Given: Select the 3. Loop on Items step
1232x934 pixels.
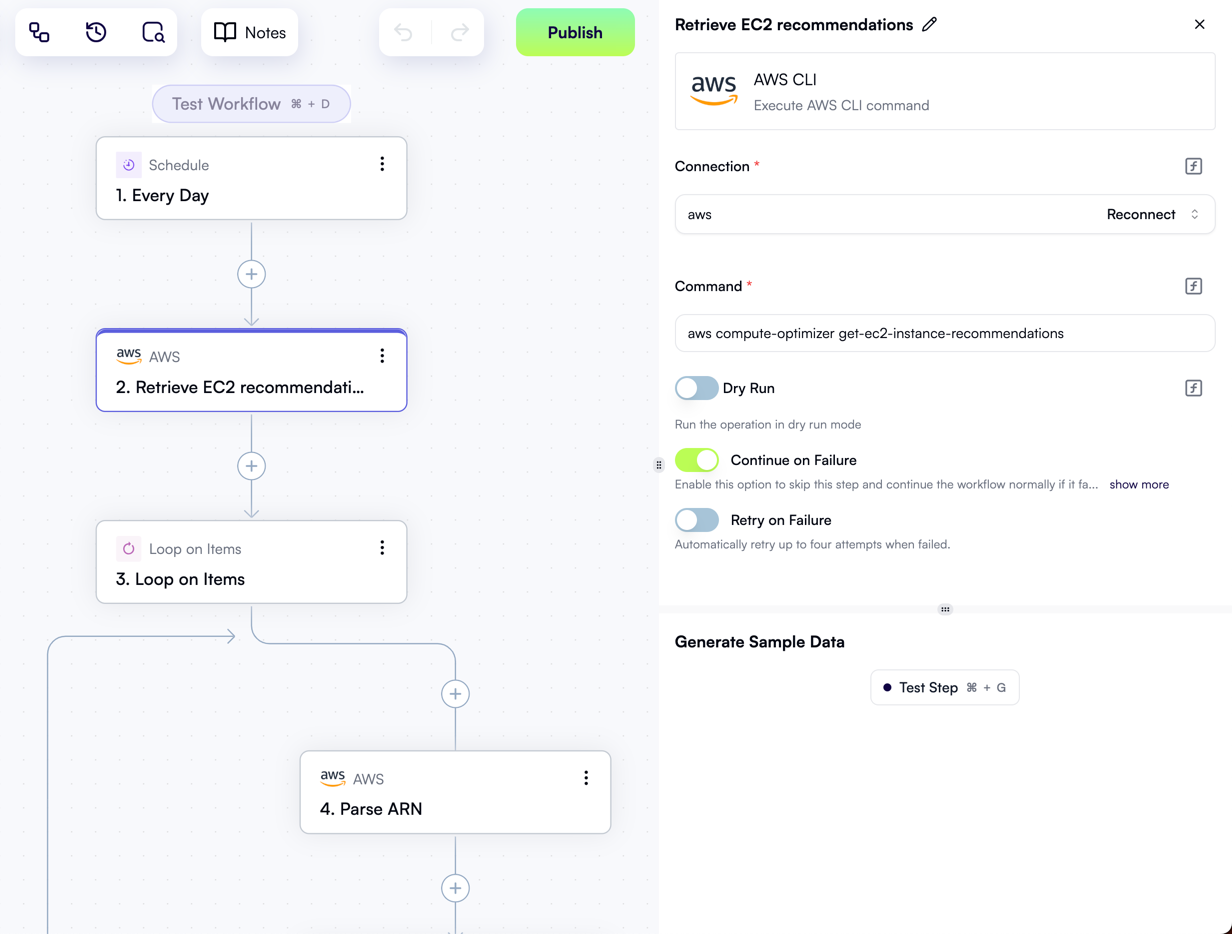Looking at the screenshot, I should [x=251, y=562].
